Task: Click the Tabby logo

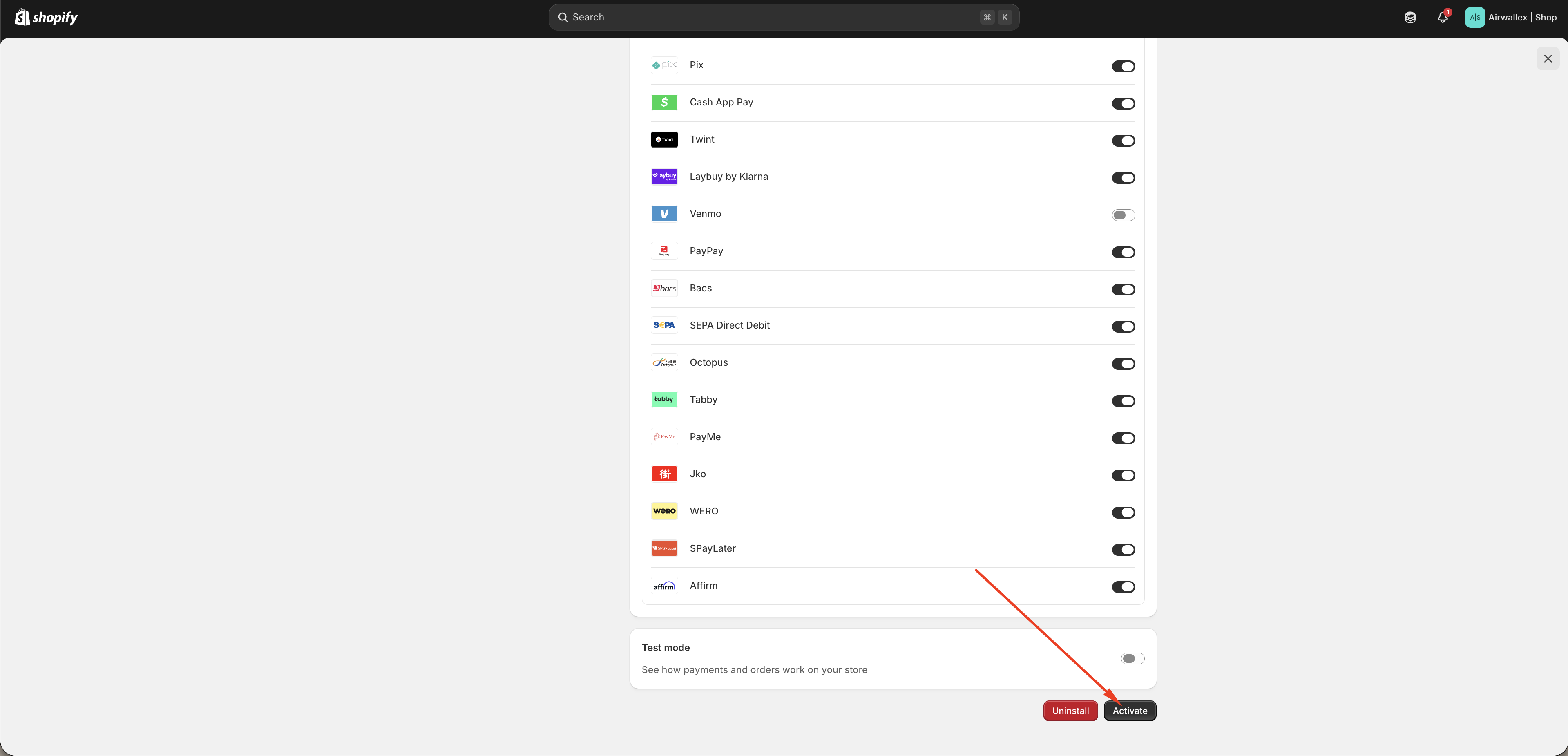Action: (664, 400)
